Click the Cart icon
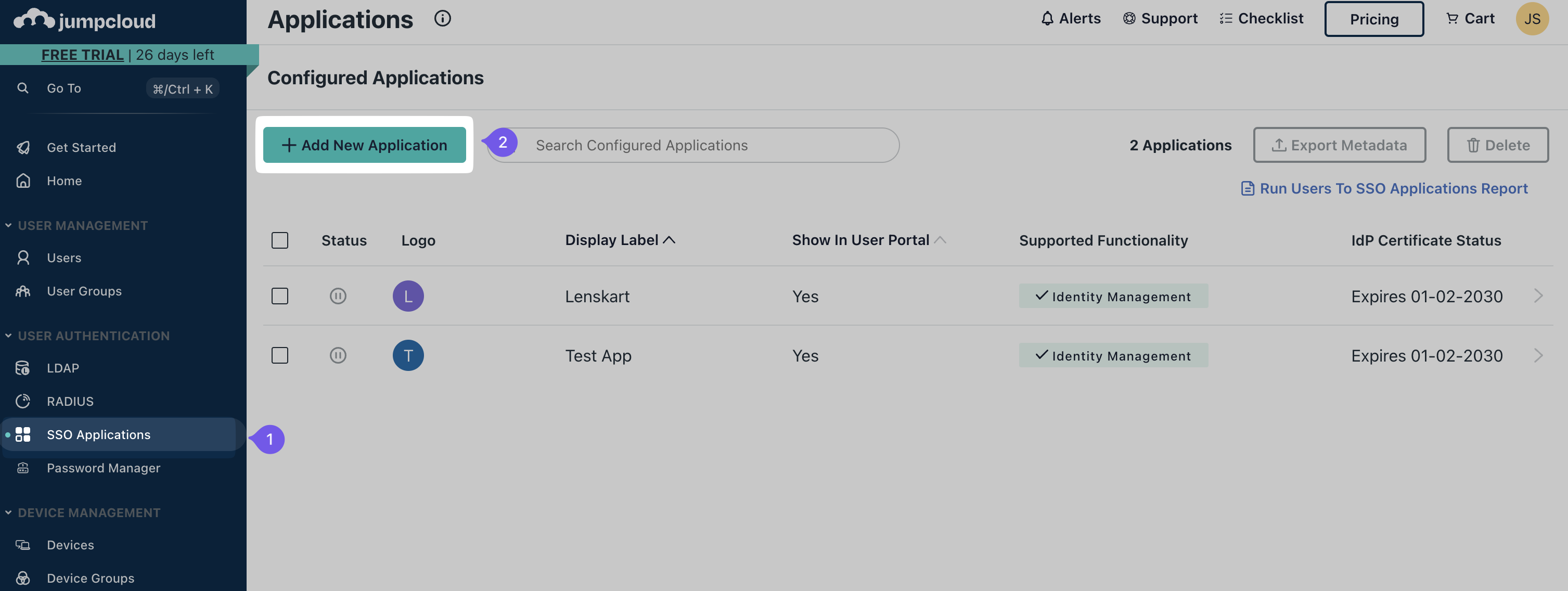Screen dimensions: 1568x591 (x=1452, y=18)
